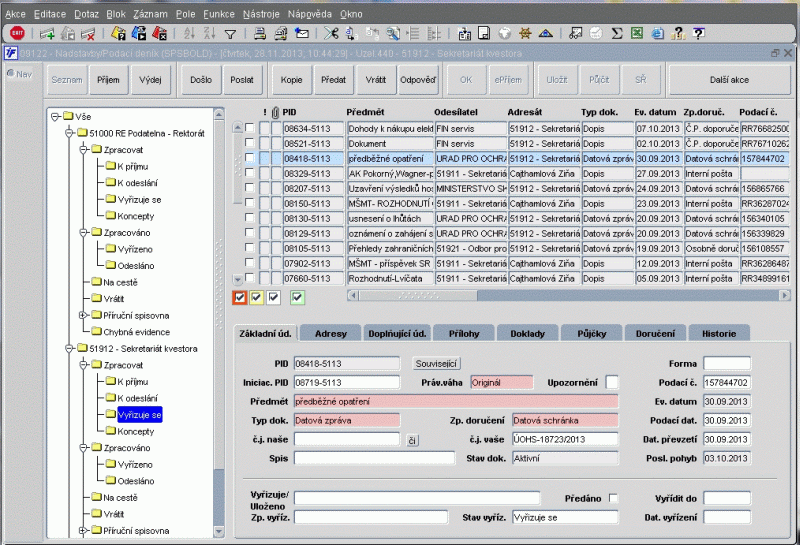The image size is (800, 545).
Task: Open the Nástroje menu
Action: click(259, 15)
